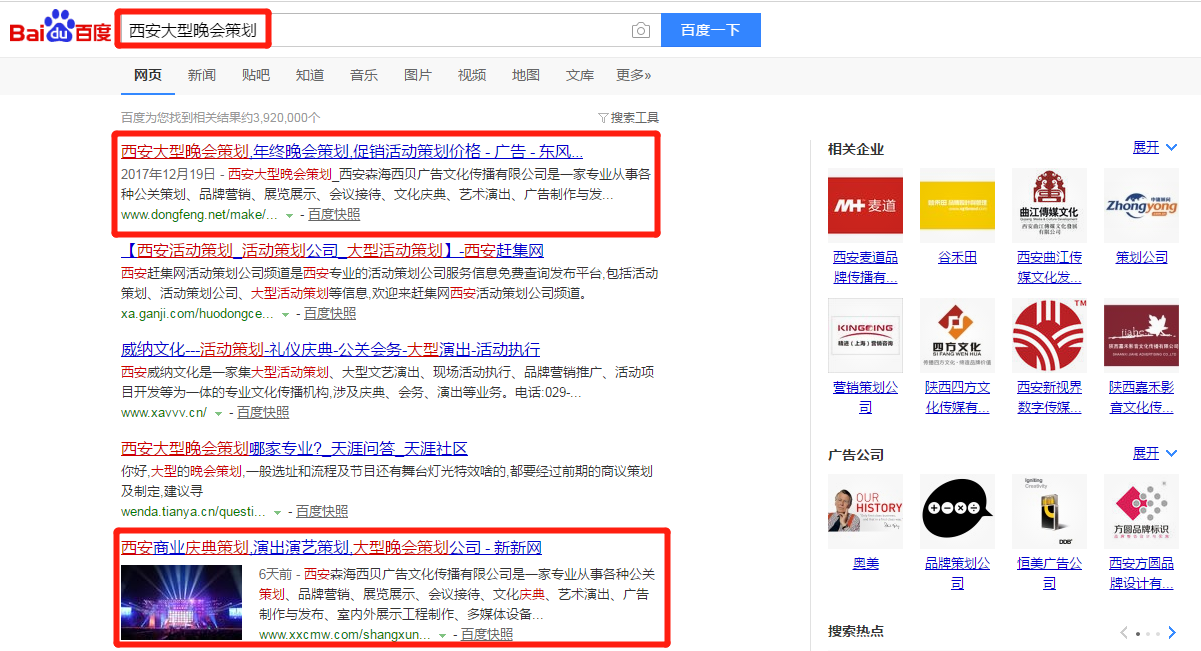
Task: Open the 西安曲江传媒文化 link
Action: click(1049, 267)
